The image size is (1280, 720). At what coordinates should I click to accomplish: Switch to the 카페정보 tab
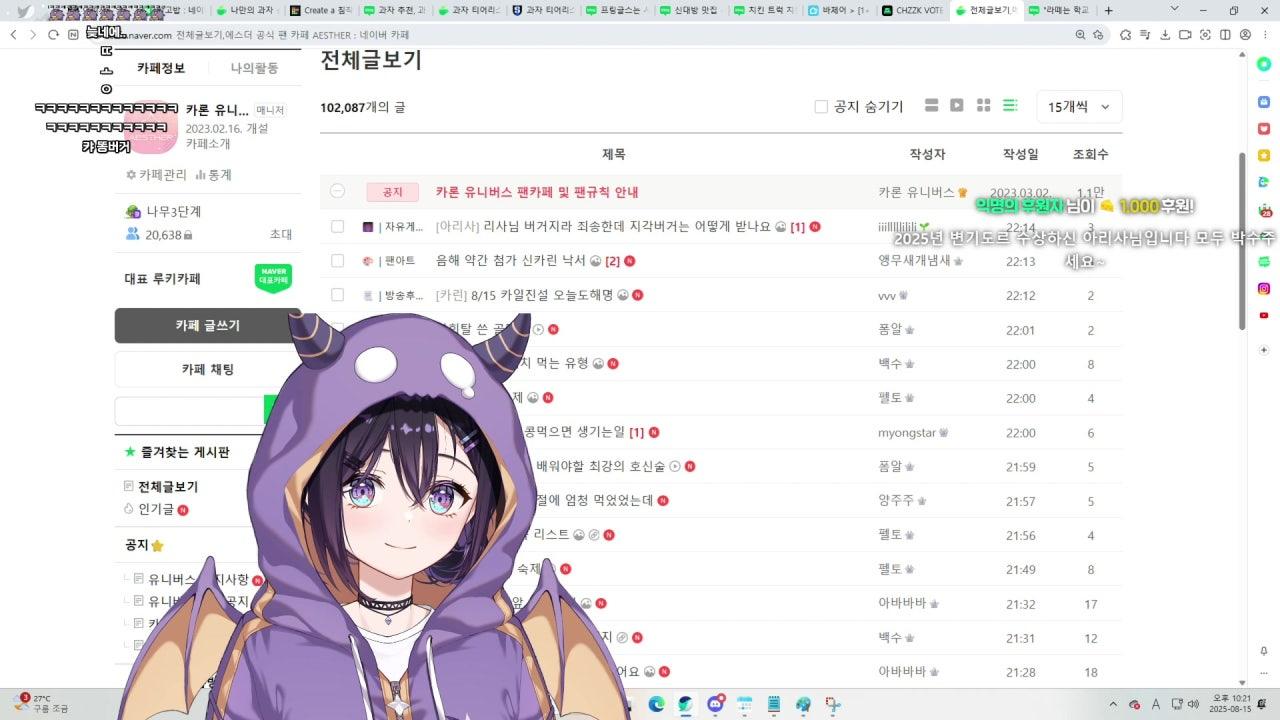click(x=161, y=68)
